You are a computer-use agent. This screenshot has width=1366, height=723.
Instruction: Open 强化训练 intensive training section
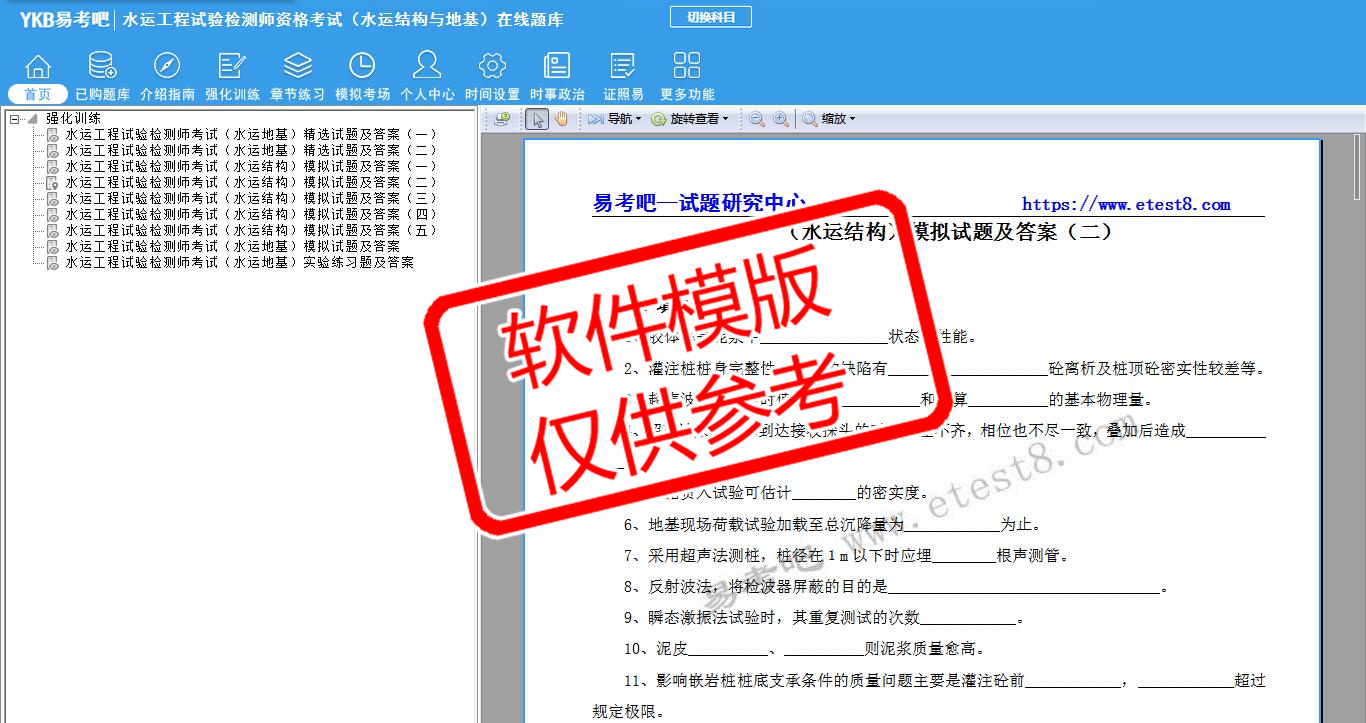coord(232,77)
